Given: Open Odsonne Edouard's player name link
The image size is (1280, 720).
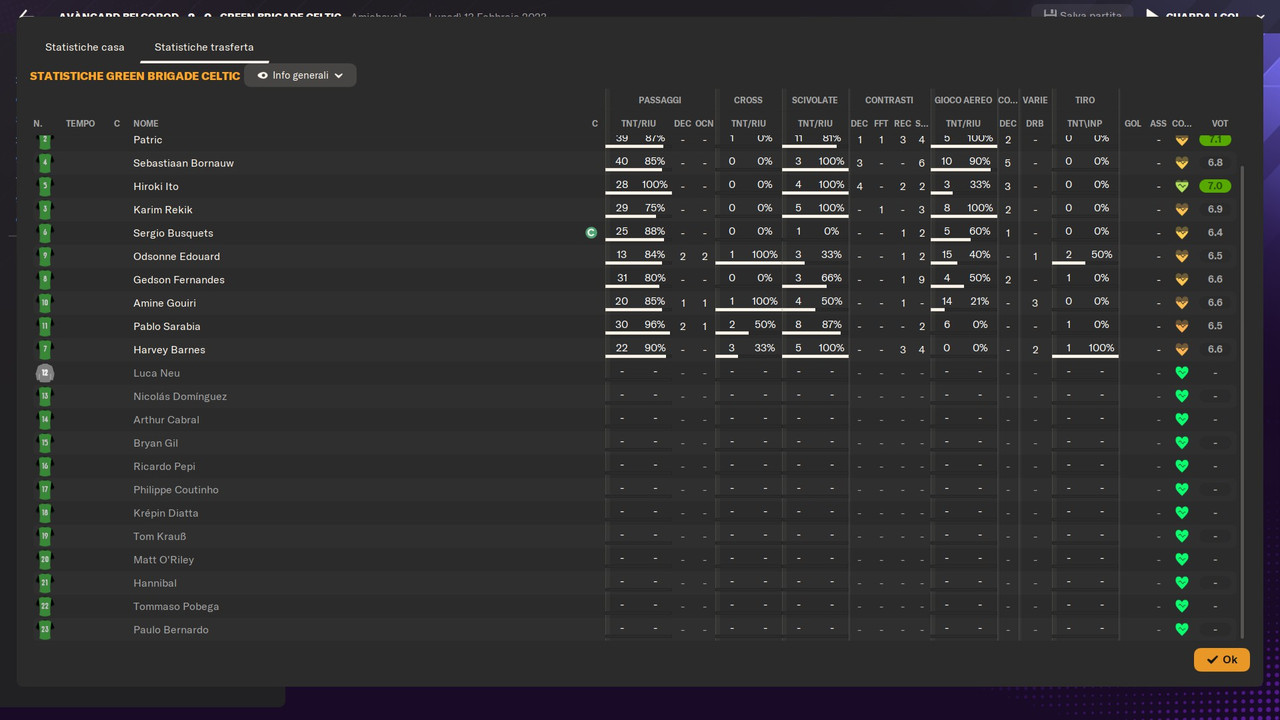Looking at the screenshot, I should click(x=177, y=257).
